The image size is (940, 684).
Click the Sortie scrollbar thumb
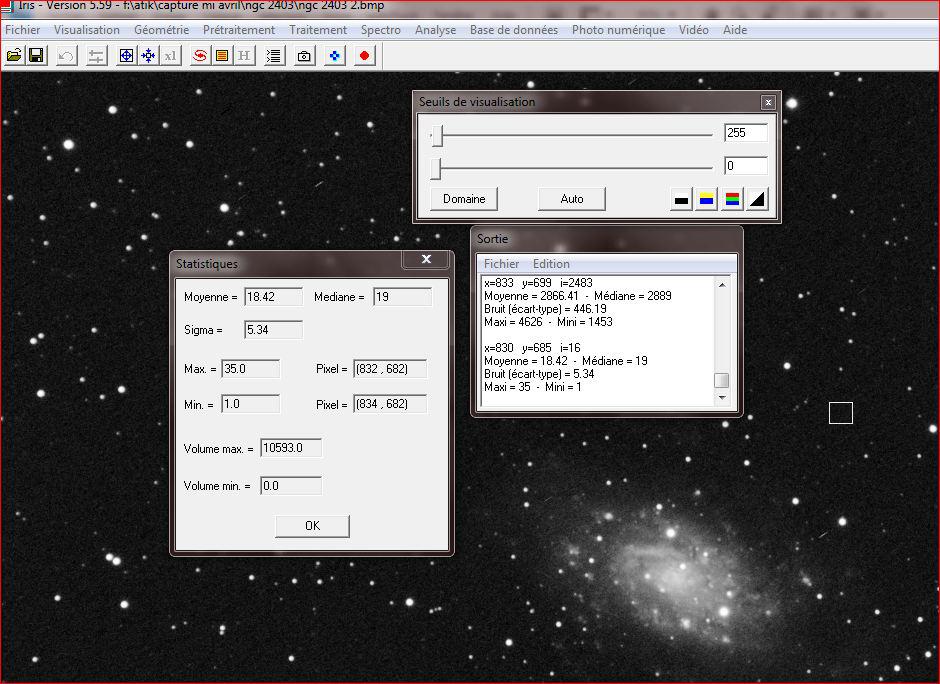point(722,381)
